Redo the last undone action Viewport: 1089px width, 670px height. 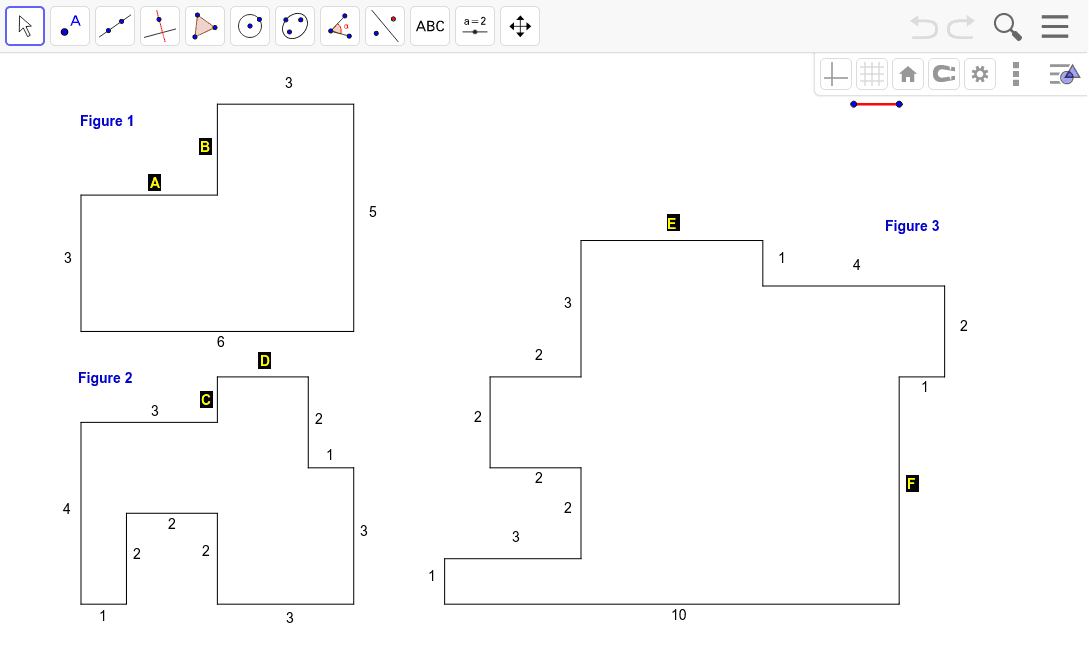(x=961, y=27)
